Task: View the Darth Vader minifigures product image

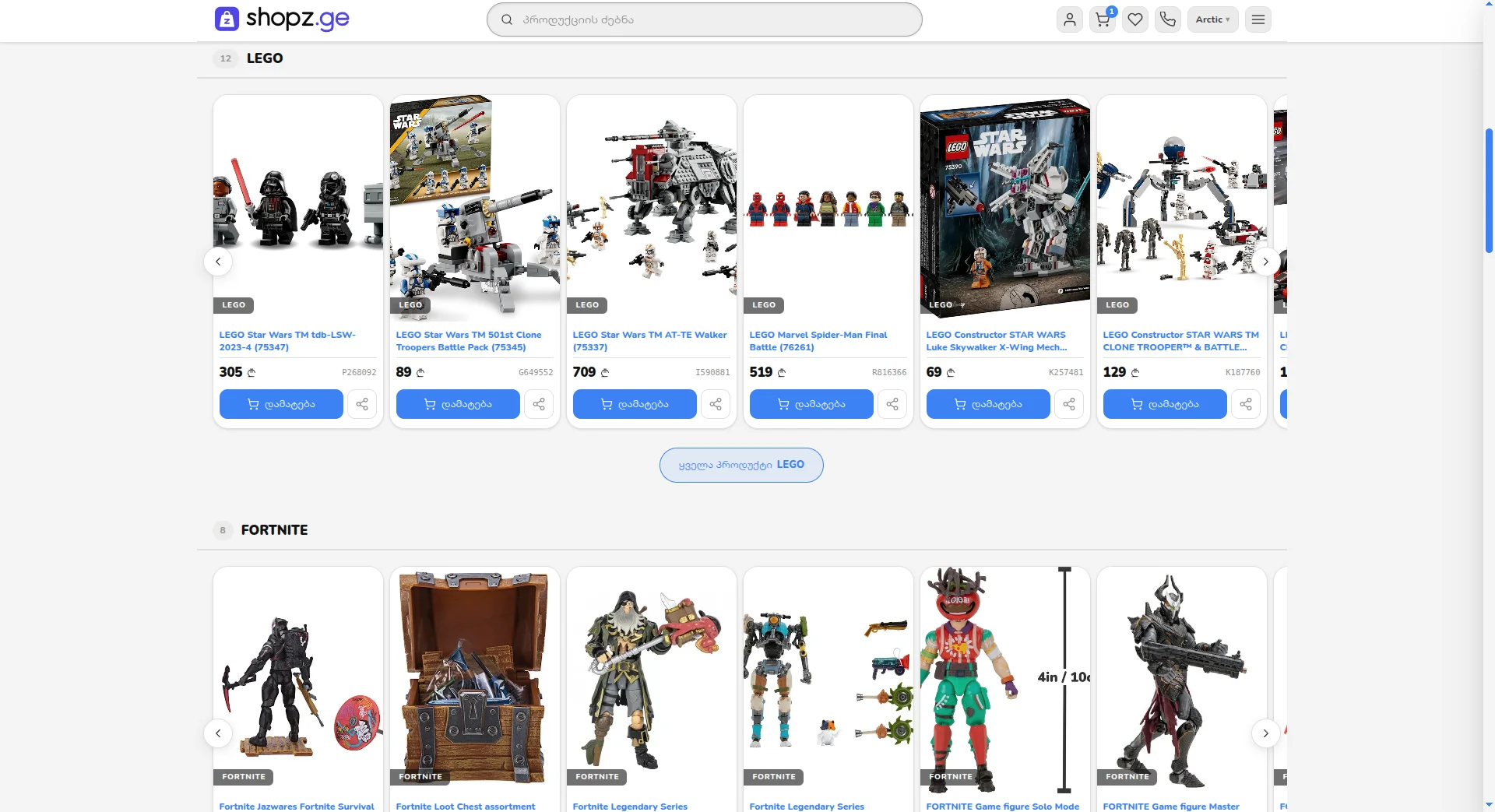Action: (298, 208)
